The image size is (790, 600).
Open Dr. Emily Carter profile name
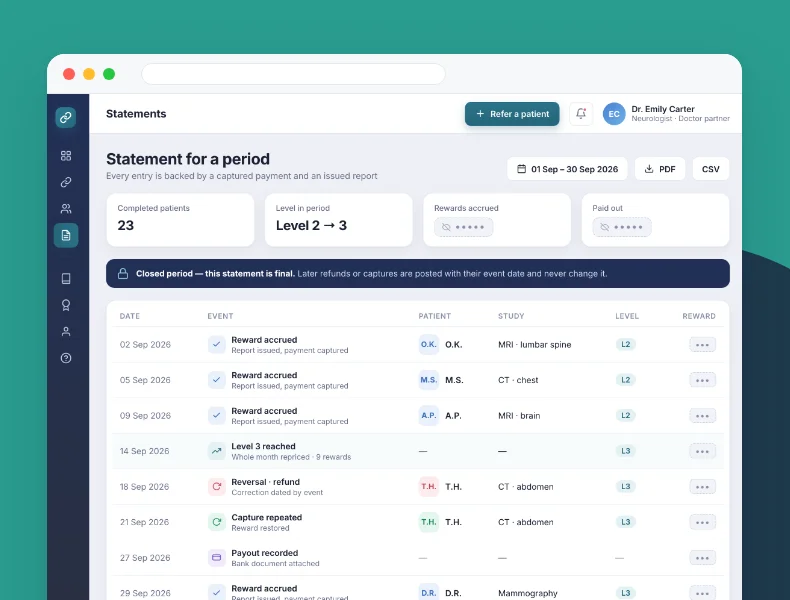pos(663,109)
